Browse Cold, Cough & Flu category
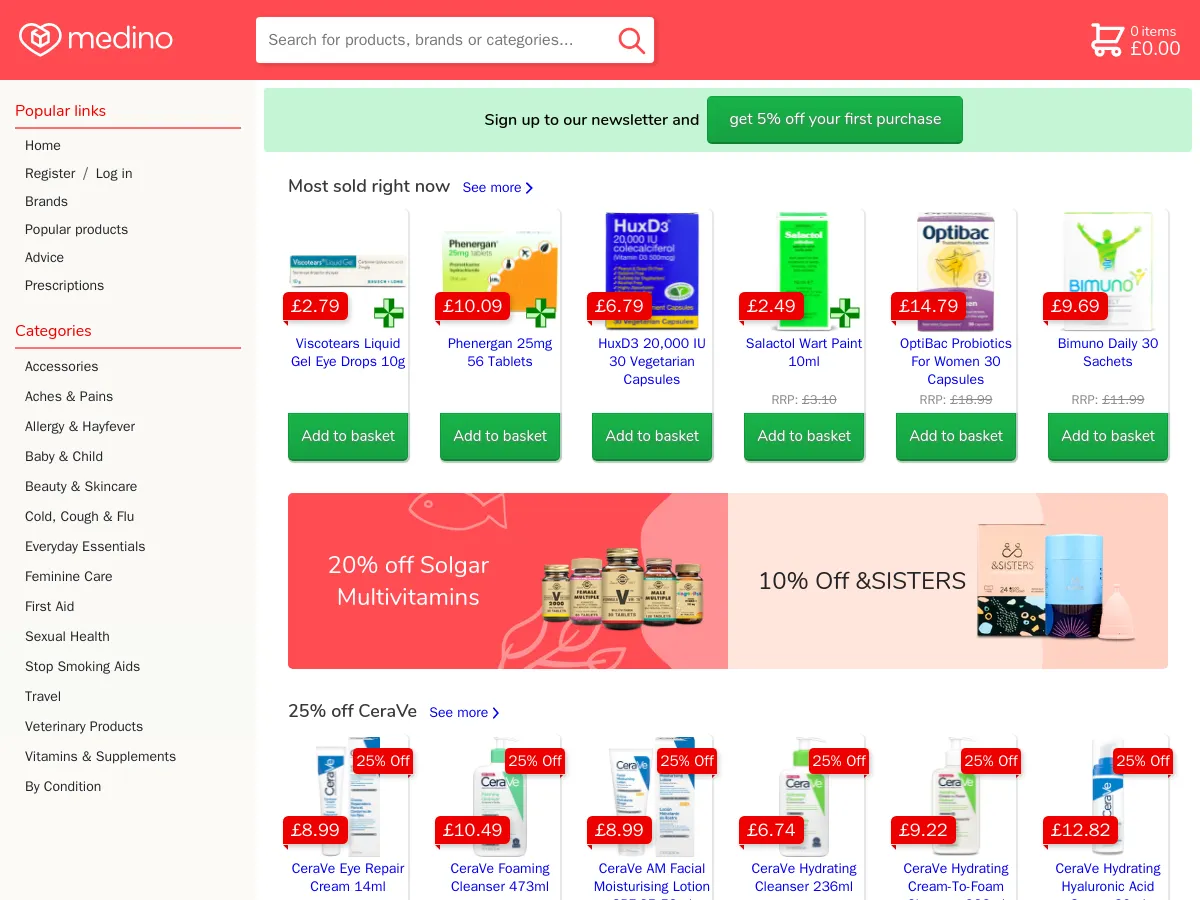1200x900 pixels. pyautogui.click(x=79, y=516)
